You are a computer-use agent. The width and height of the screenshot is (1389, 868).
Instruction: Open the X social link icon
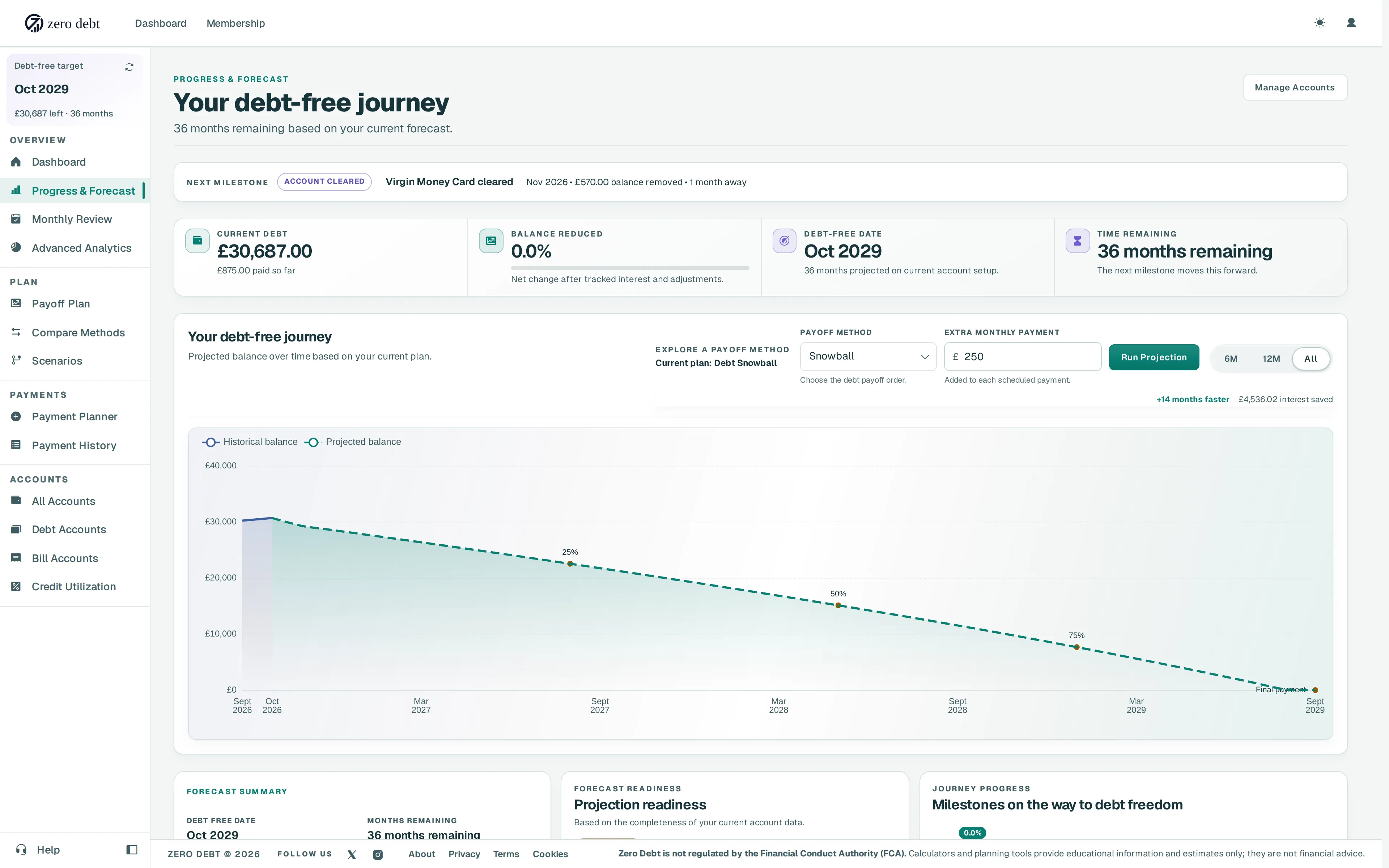pos(352,854)
